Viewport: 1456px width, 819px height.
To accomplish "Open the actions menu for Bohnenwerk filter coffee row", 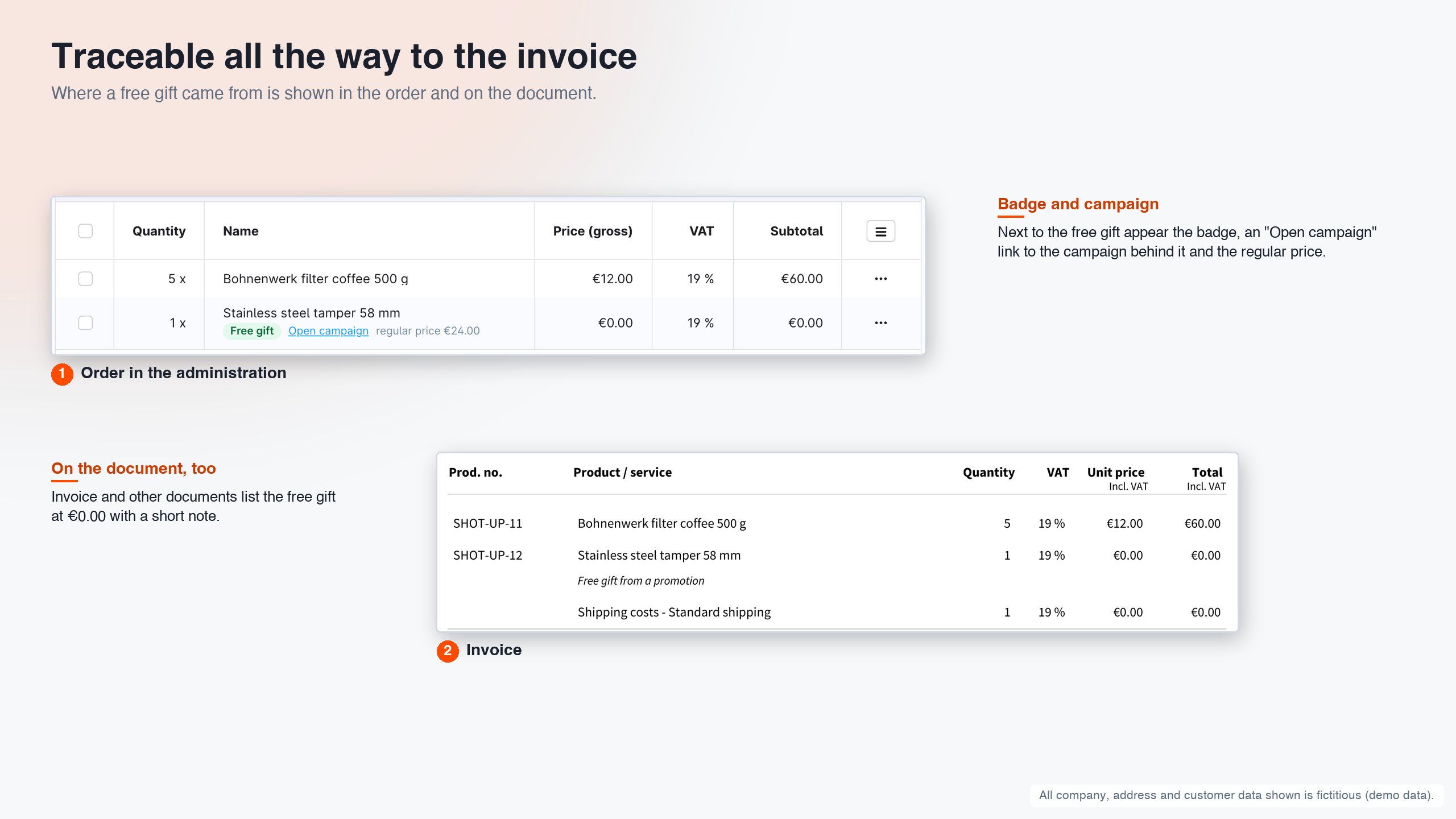I will pos(880,279).
